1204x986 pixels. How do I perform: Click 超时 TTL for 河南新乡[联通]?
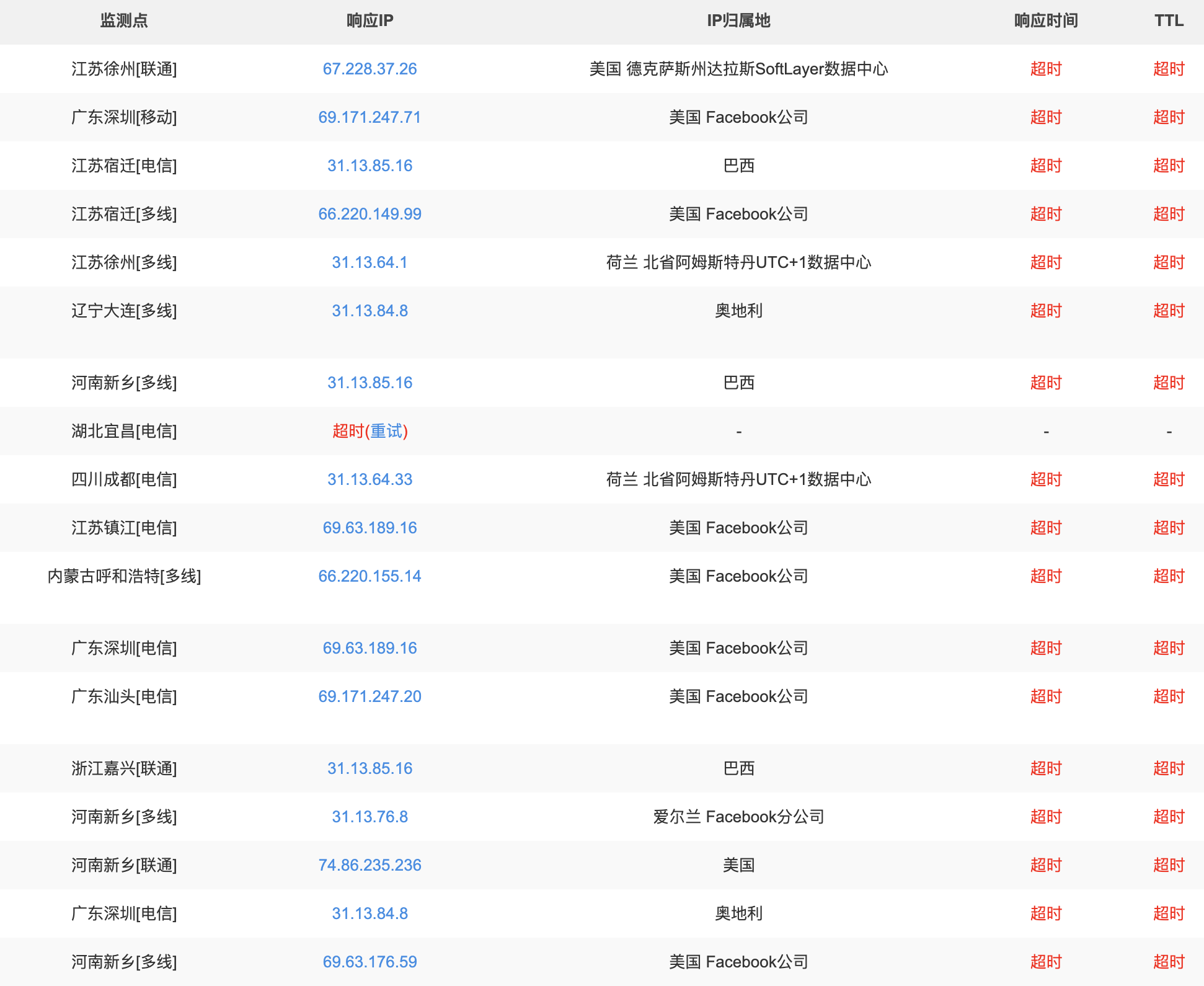pos(1169,865)
